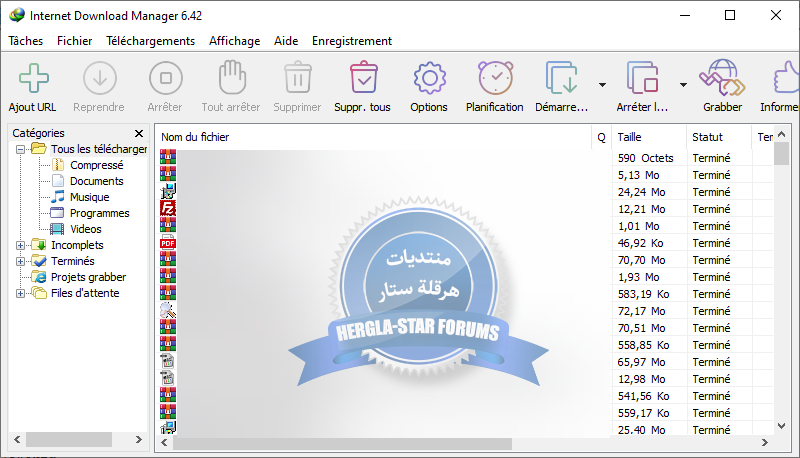
Task: Click Terminé status in 70,51 Mo row
Action: coord(711,328)
